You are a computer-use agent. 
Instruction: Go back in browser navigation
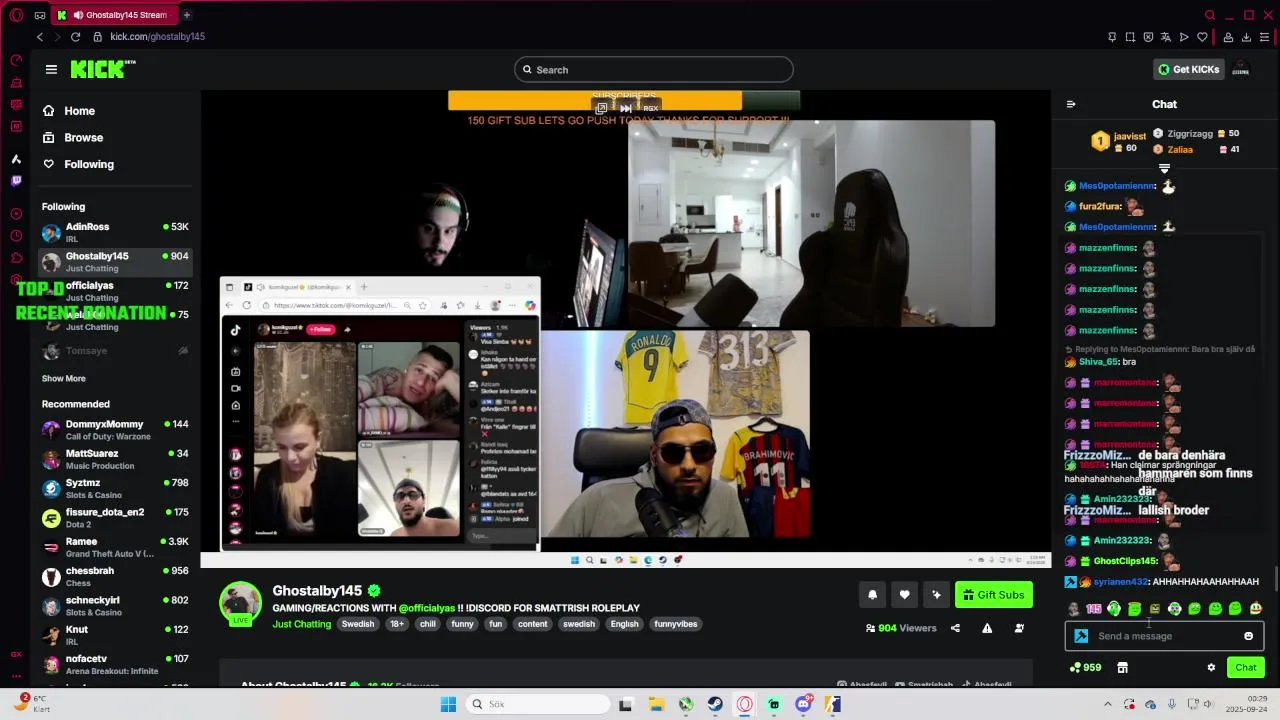40,37
